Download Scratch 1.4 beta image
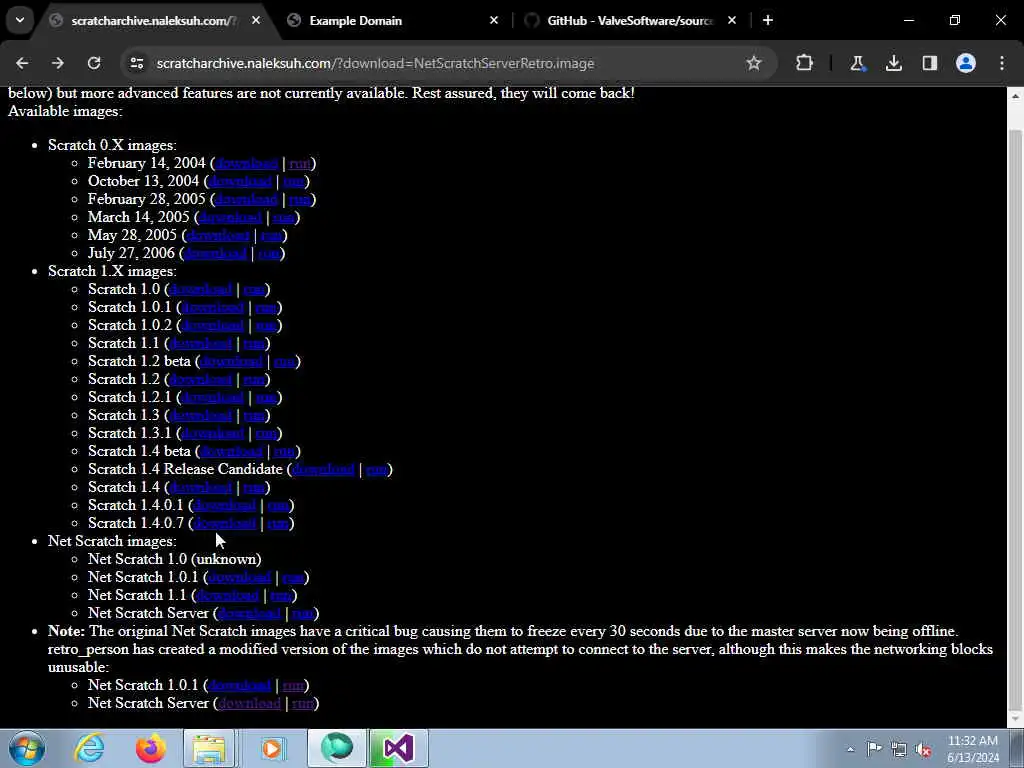This screenshot has height=768, width=1024. pos(231,451)
